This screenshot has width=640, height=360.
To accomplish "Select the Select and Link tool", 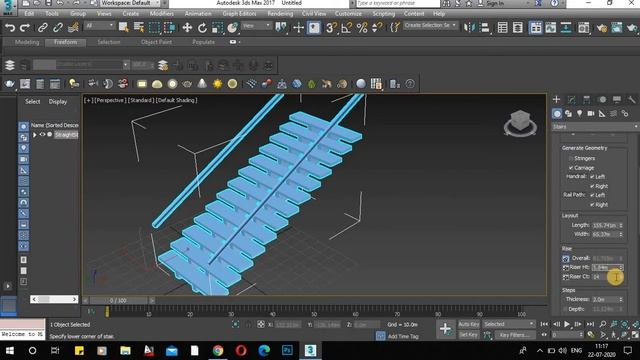I will [x=43, y=28].
